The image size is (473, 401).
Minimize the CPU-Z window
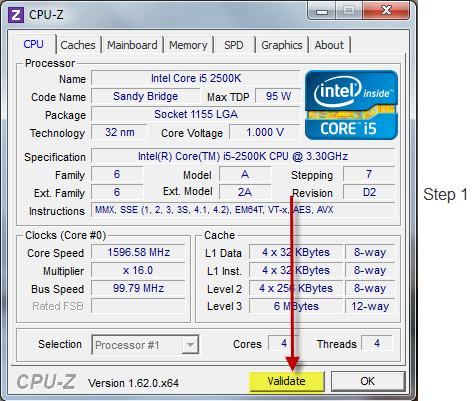click(322, 12)
